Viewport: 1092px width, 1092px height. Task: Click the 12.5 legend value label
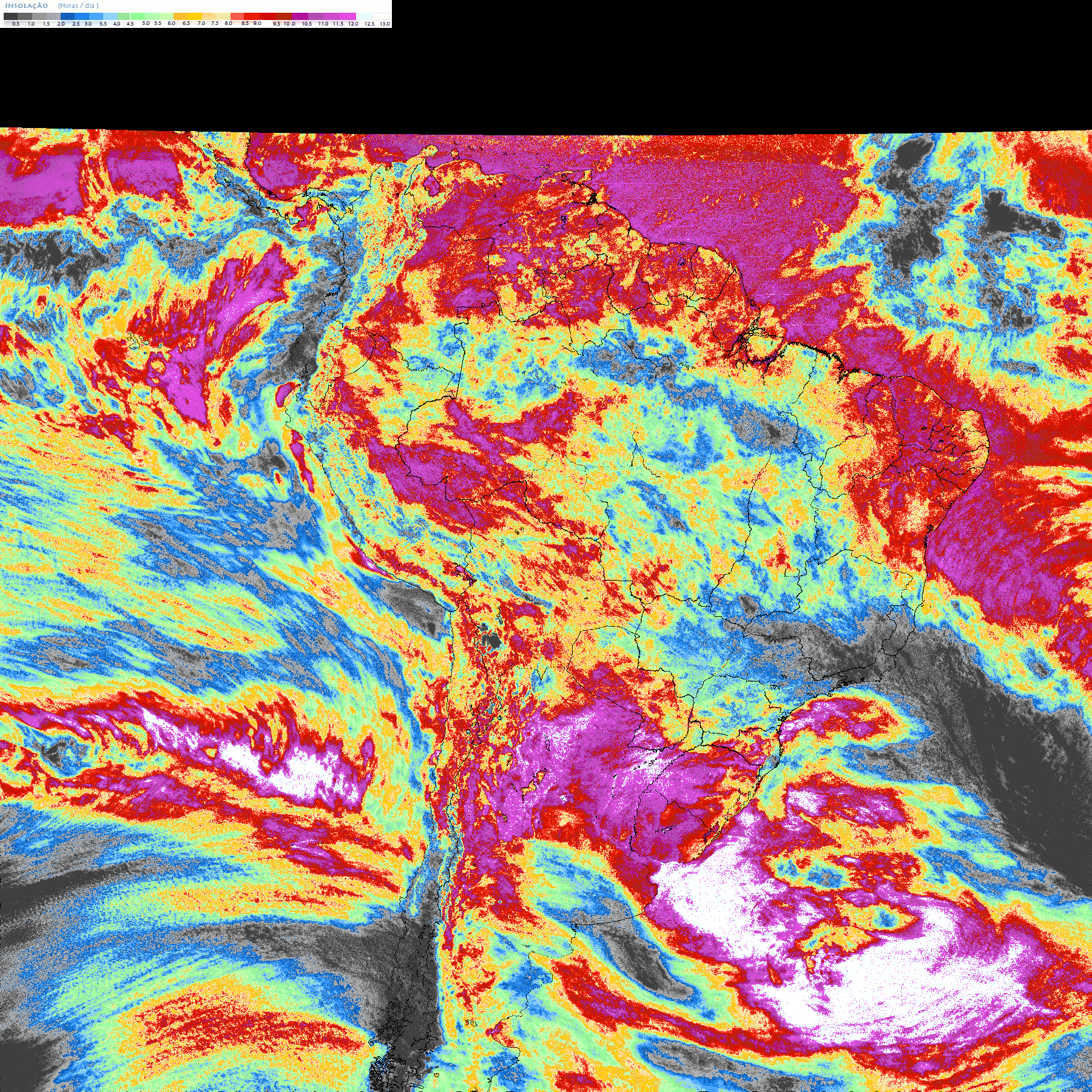pos(369,24)
